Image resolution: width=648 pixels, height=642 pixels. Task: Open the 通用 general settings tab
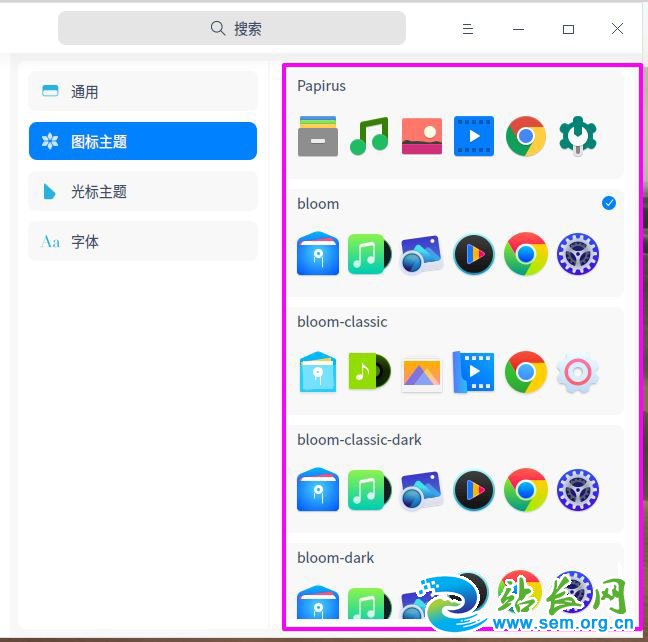143,91
